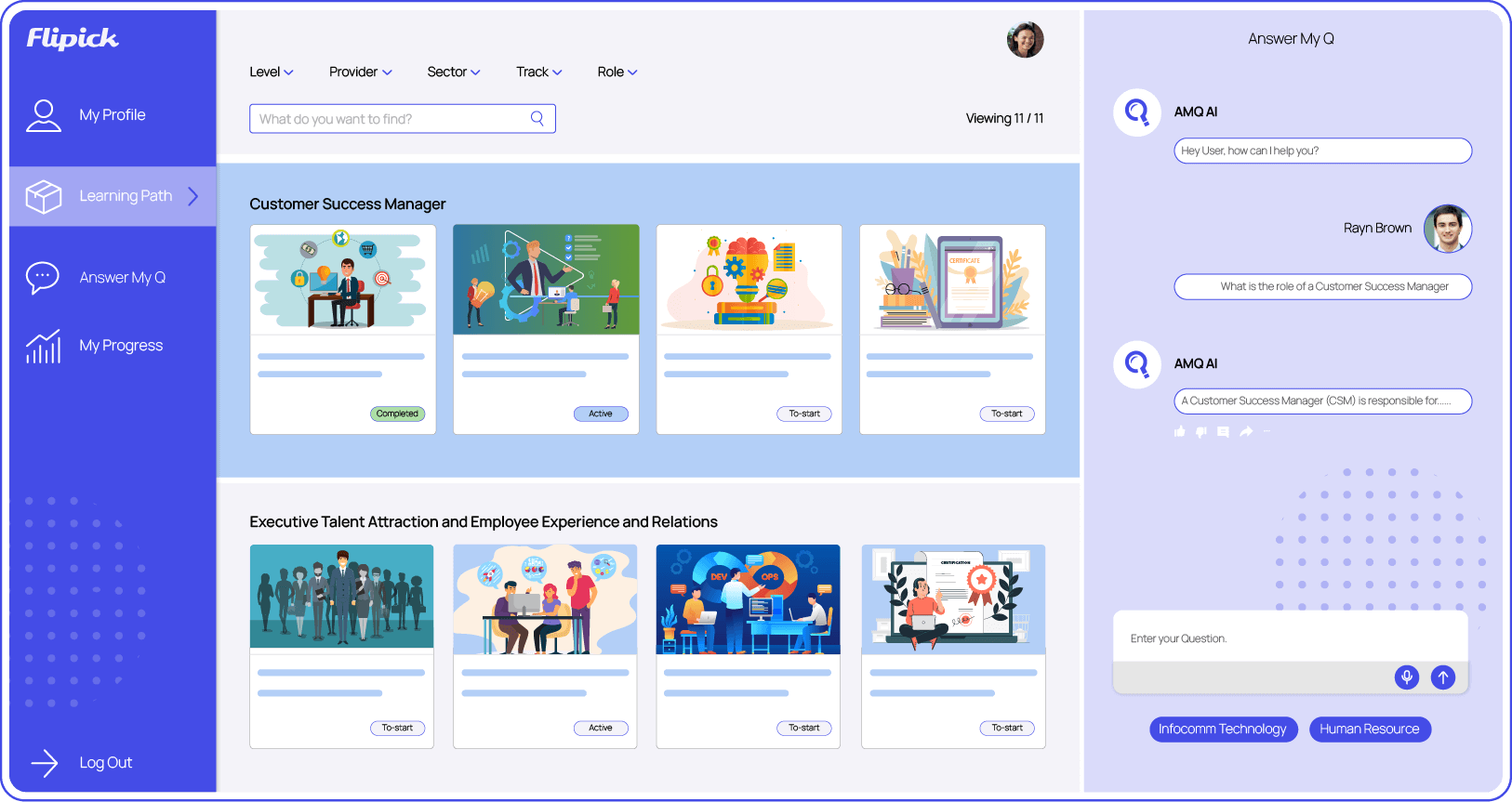Expand the Level filter dropdown
This screenshot has height=802, width=1512.
coord(271,72)
